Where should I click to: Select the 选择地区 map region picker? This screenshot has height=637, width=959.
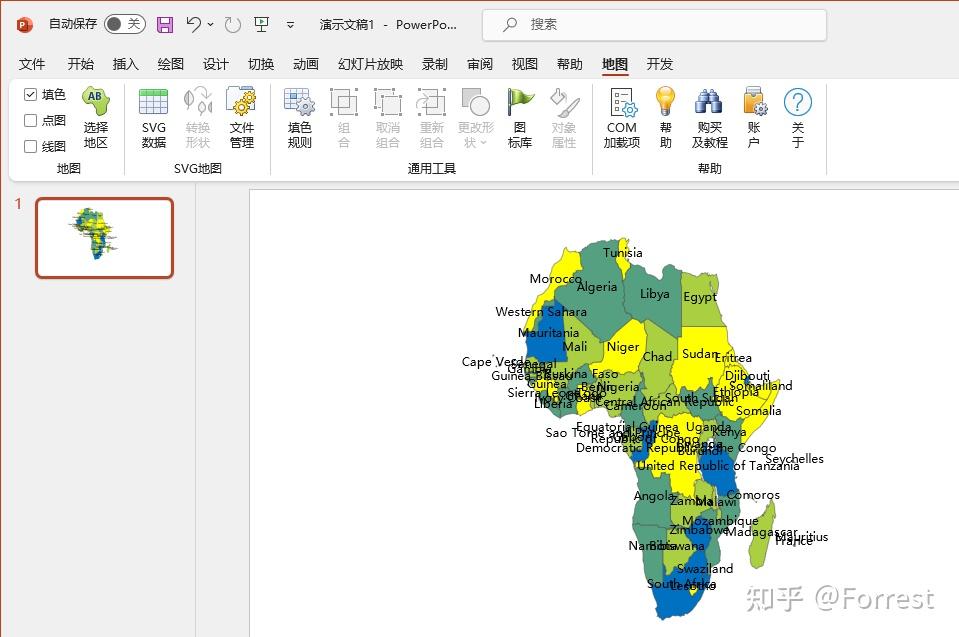point(95,115)
